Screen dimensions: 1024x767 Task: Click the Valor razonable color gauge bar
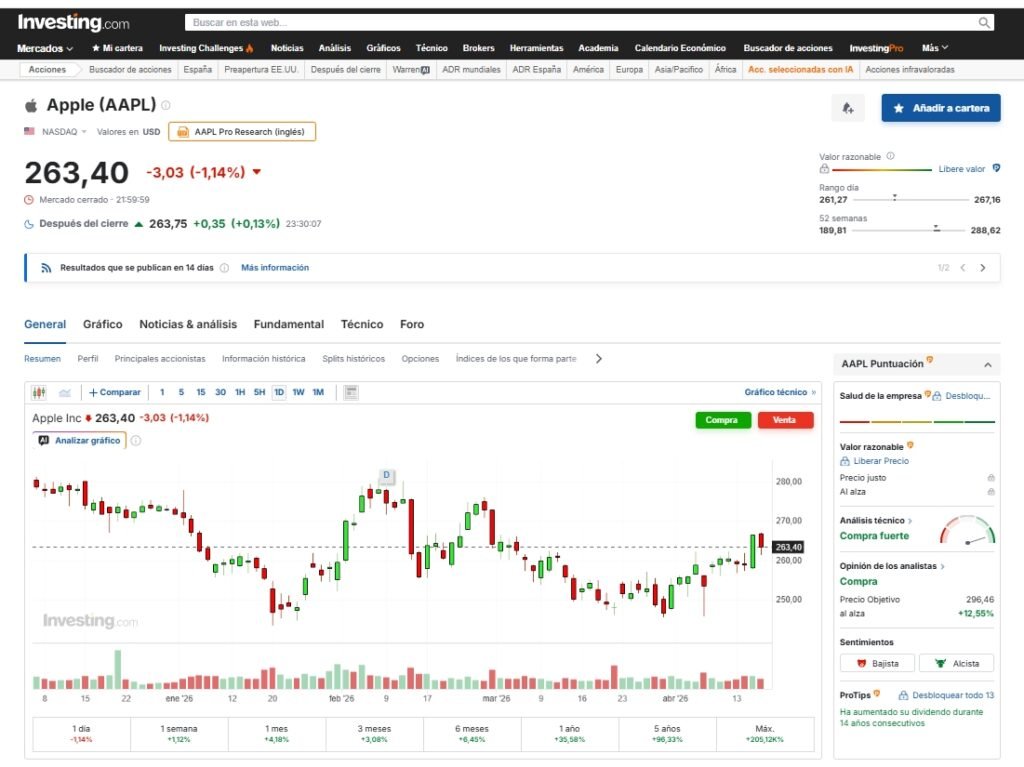point(882,170)
